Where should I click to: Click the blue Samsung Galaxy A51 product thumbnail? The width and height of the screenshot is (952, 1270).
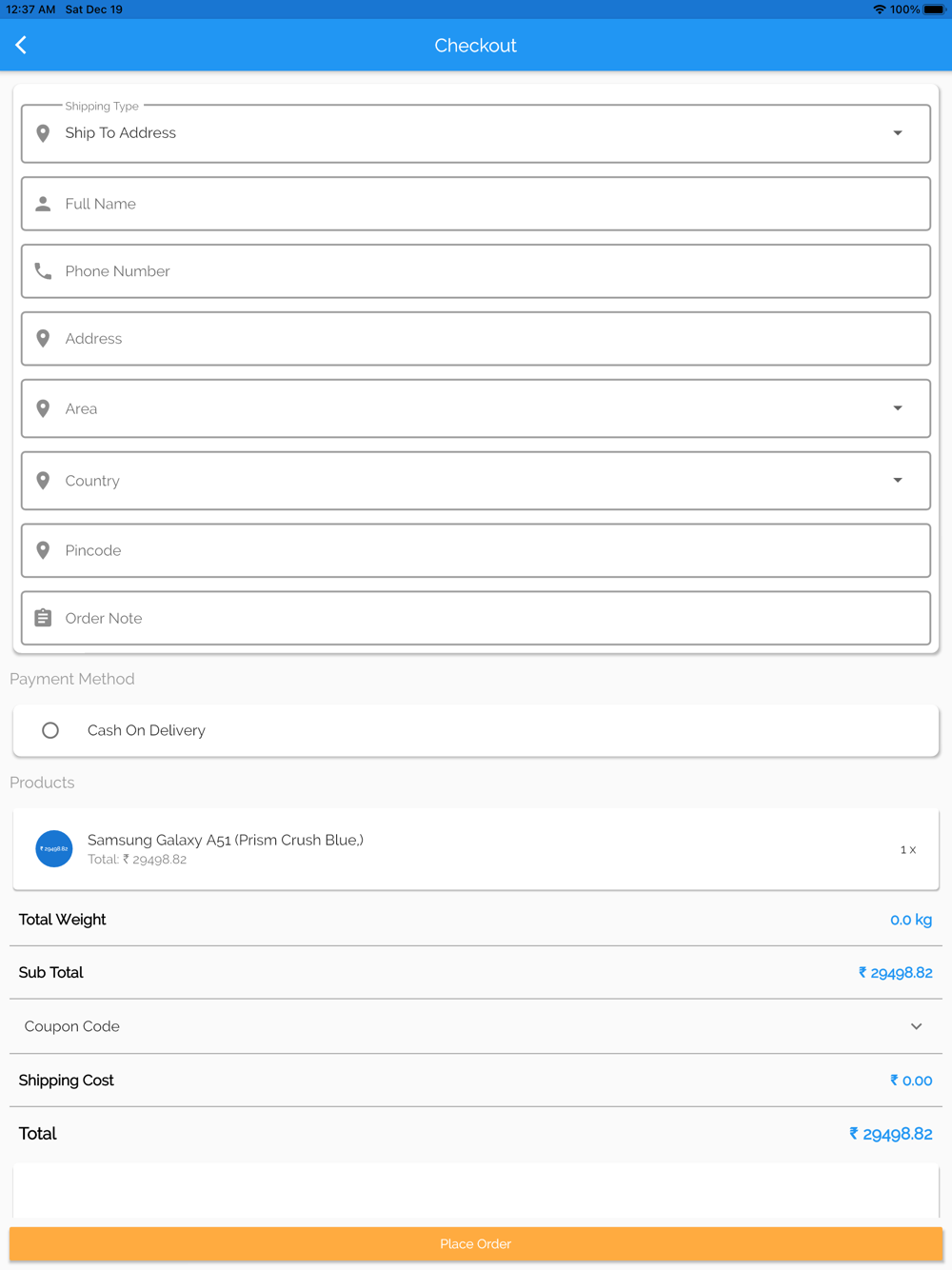point(54,848)
